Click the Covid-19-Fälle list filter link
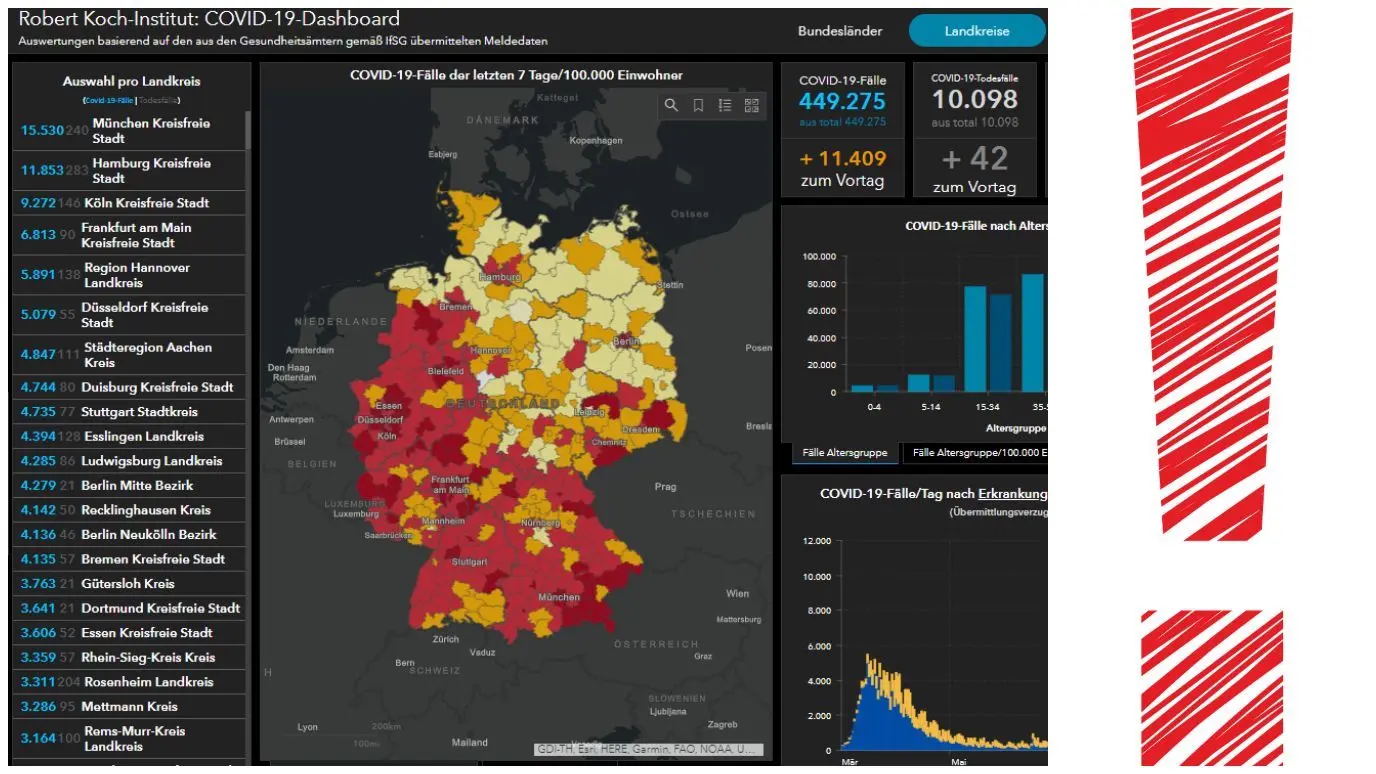Viewport: 1376px width, 774px height. click(x=109, y=100)
